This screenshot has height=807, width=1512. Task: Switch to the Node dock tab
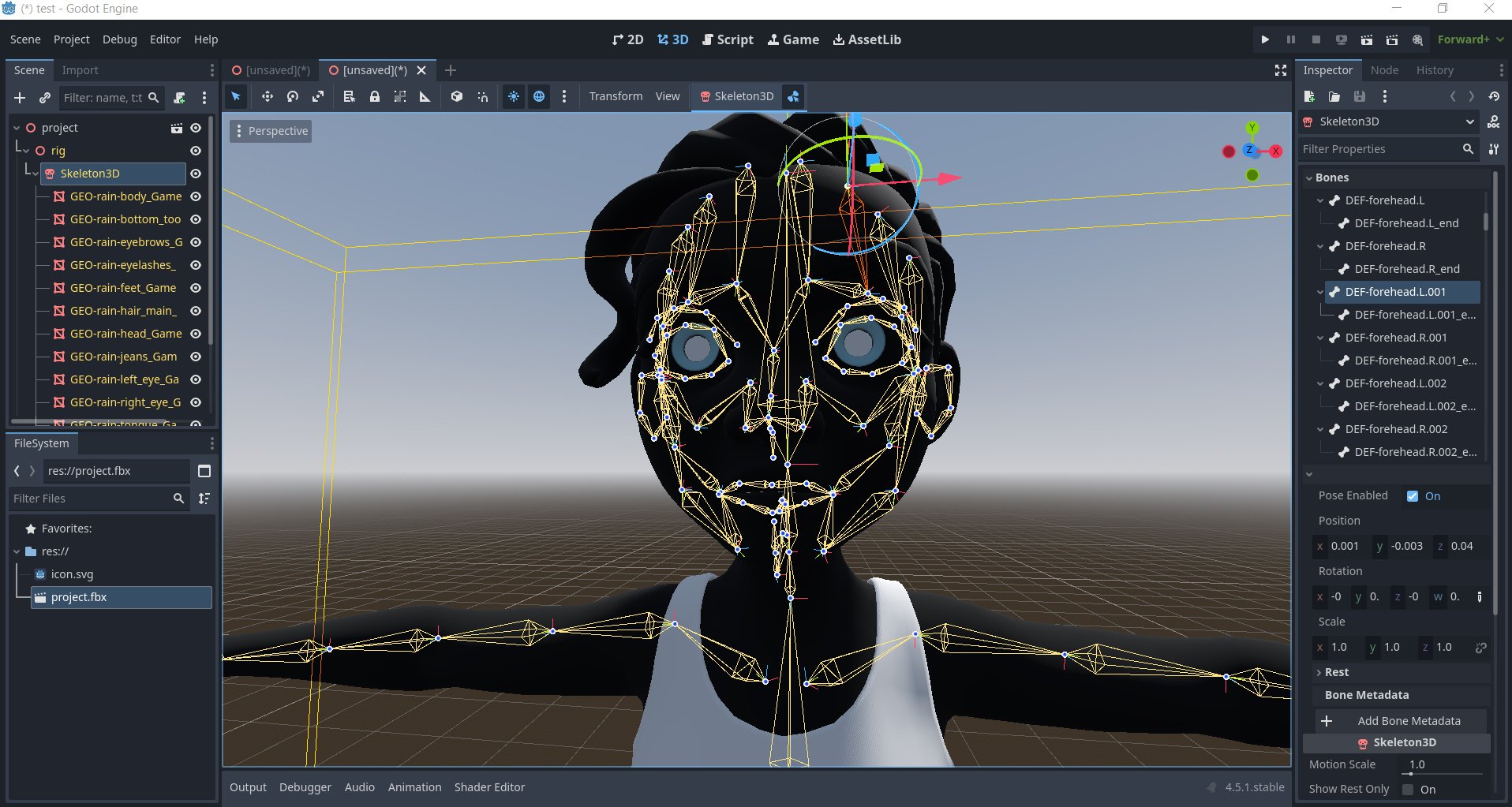click(x=1384, y=70)
